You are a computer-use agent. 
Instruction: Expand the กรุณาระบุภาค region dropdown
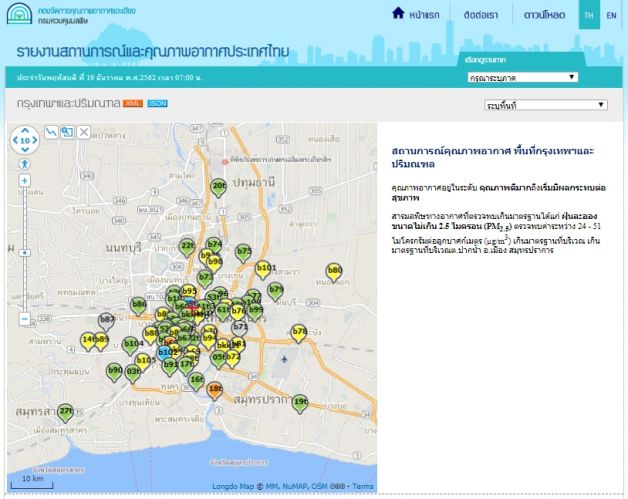point(522,77)
